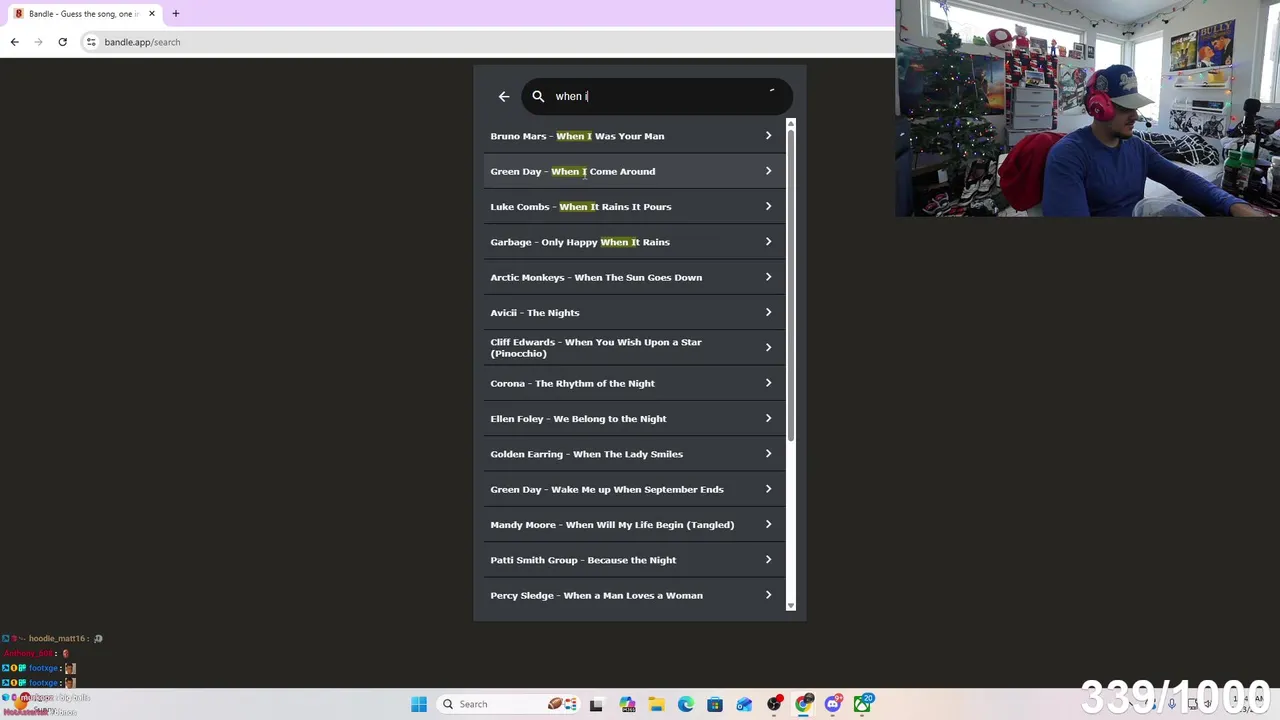Click chevron on Luke Combs row
Image resolution: width=1280 pixels, height=720 pixels.
click(x=768, y=206)
